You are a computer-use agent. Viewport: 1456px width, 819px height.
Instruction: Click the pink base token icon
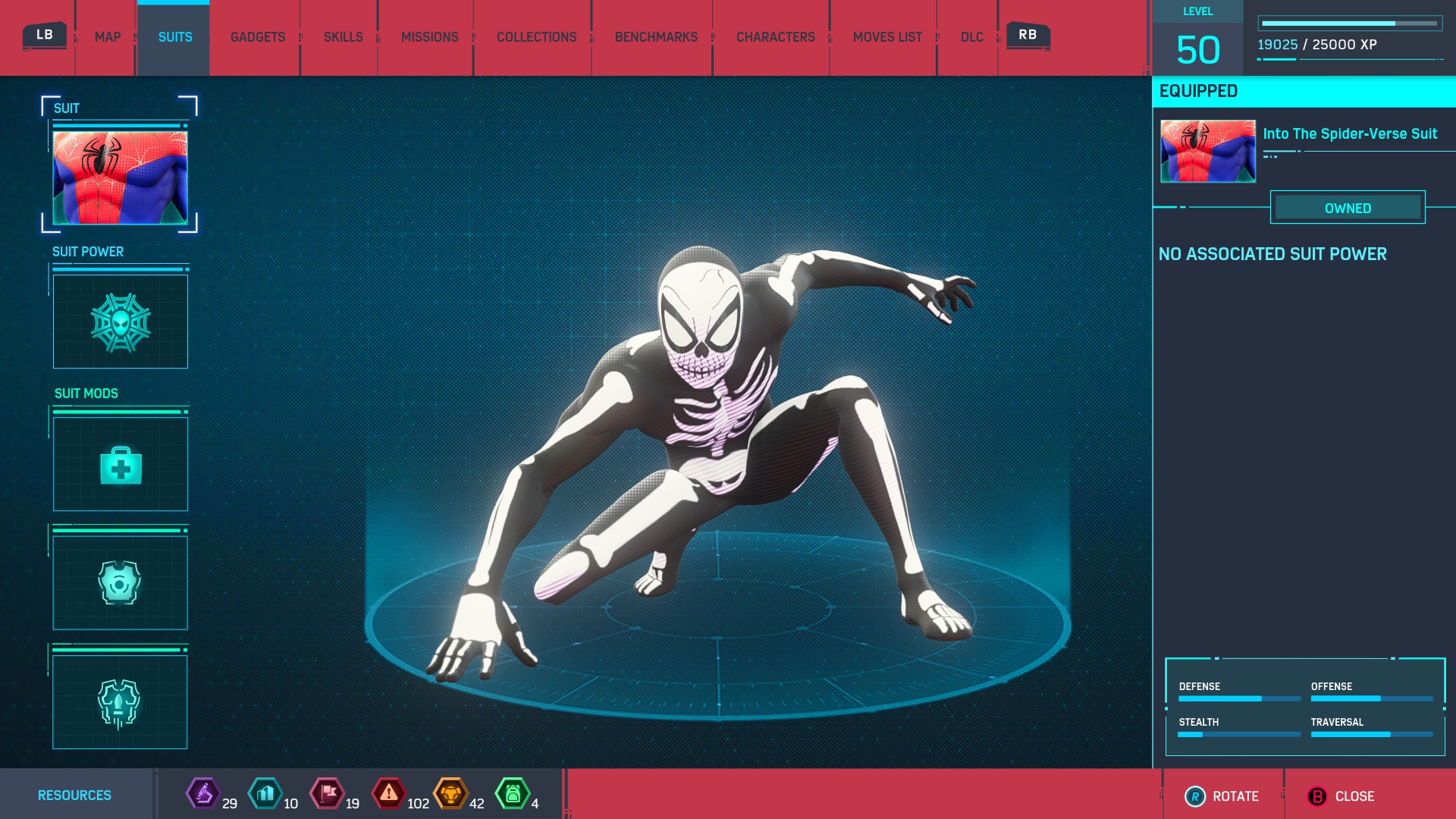point(328,794)
